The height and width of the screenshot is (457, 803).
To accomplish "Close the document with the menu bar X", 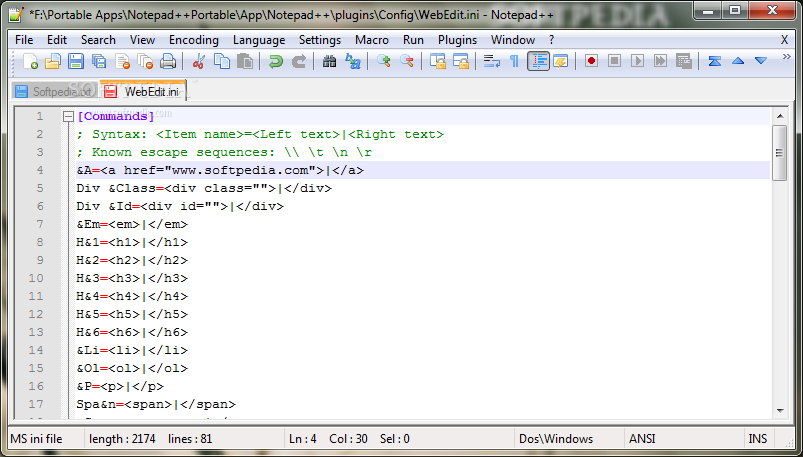I will [784, 40].
